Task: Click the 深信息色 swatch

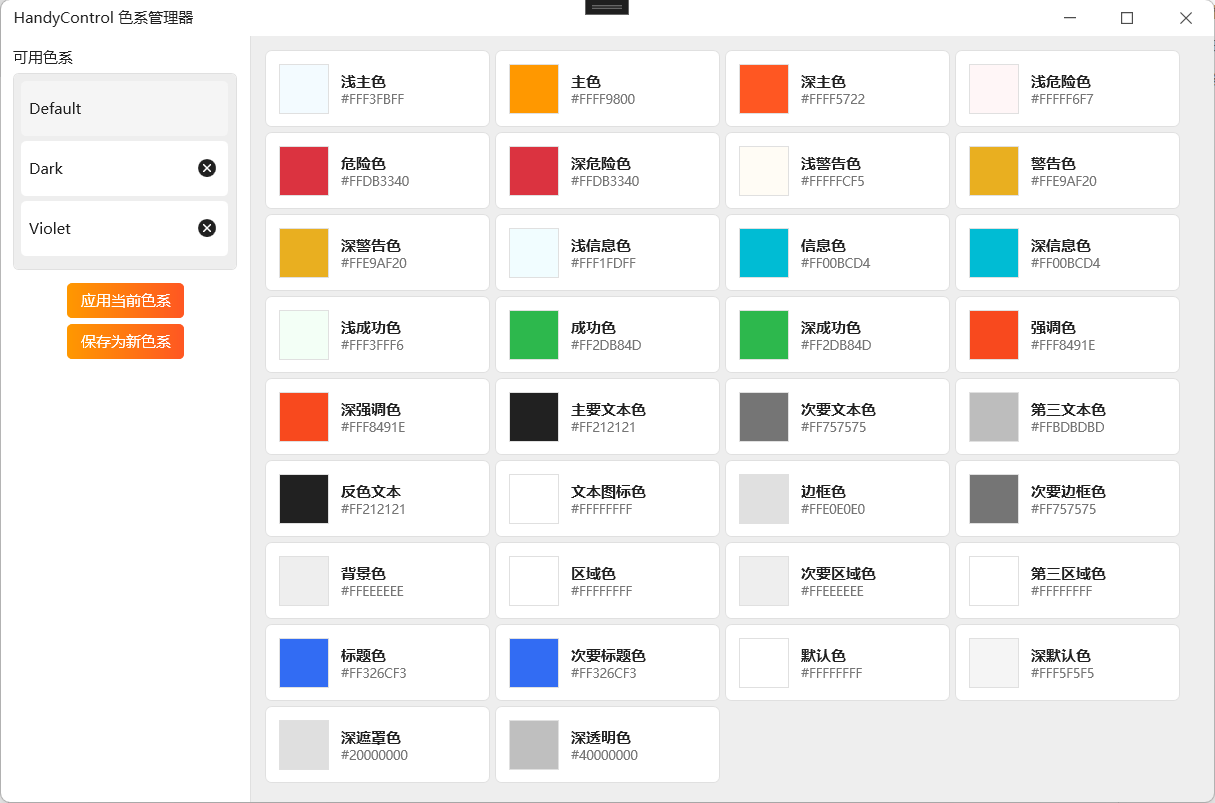Action: tap(994, 253)
